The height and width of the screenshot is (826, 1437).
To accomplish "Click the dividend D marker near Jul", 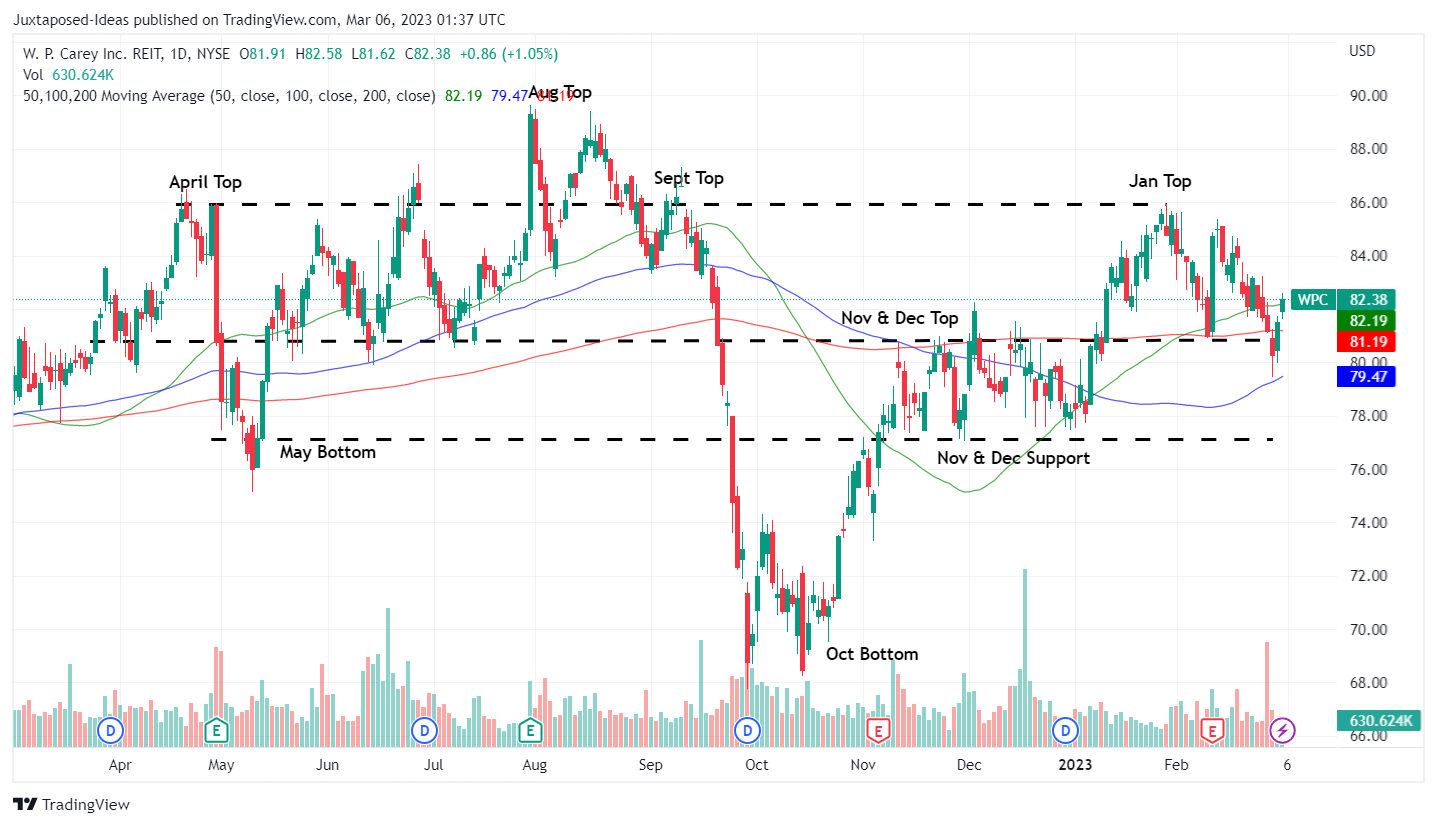I will coord(425,731).
